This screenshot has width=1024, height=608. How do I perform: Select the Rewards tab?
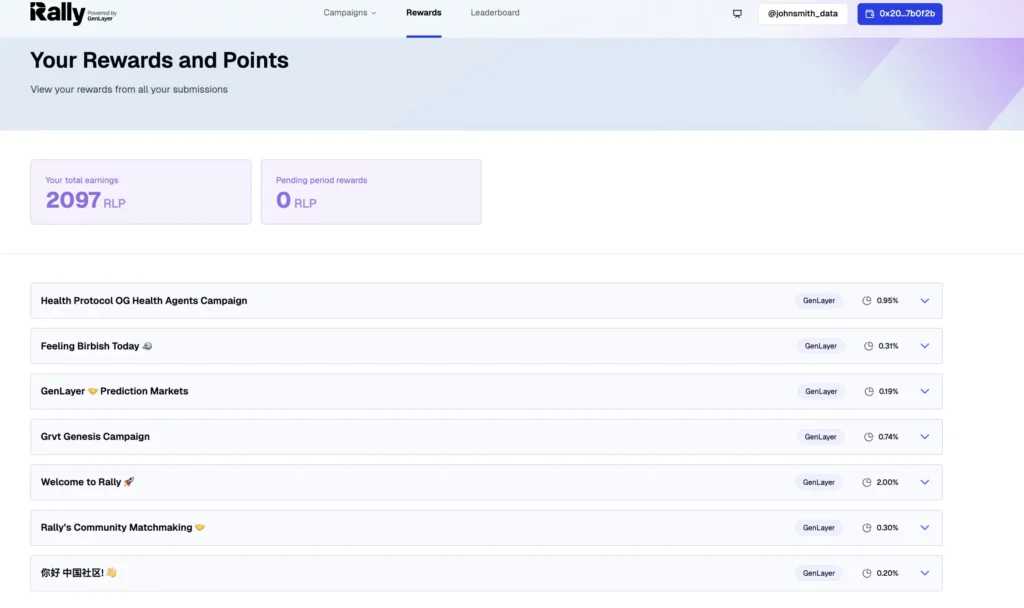[x=423, y=13]
